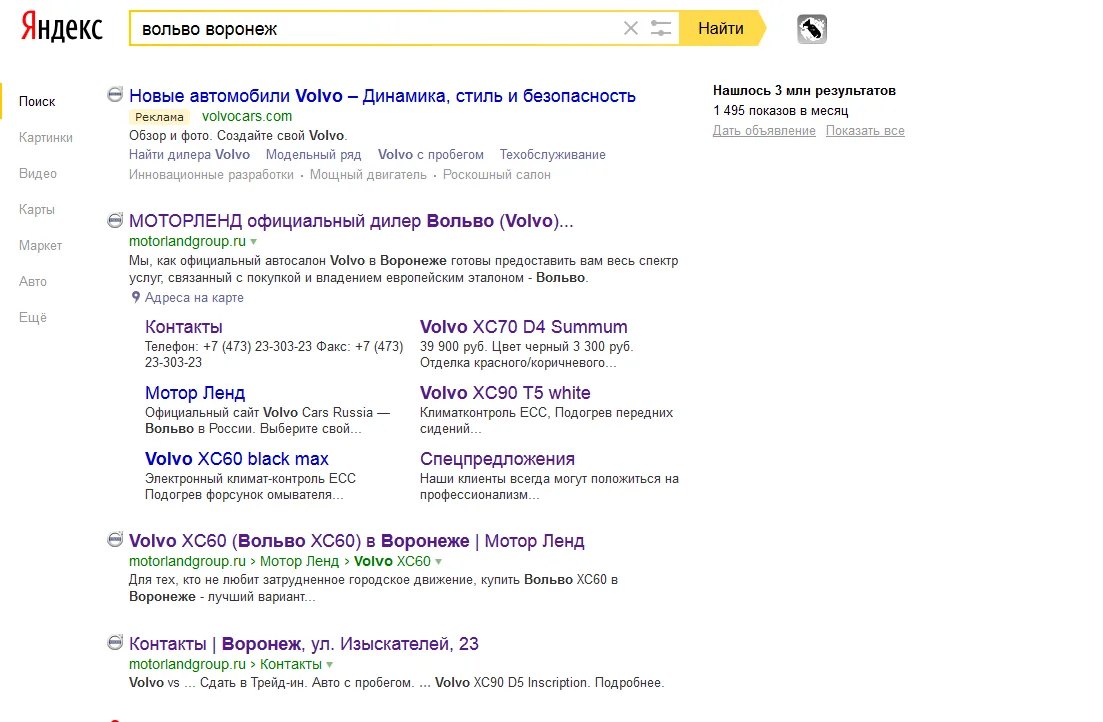
Task: Click text Нашлось 3 млн результатов
Action: (804, 90)
